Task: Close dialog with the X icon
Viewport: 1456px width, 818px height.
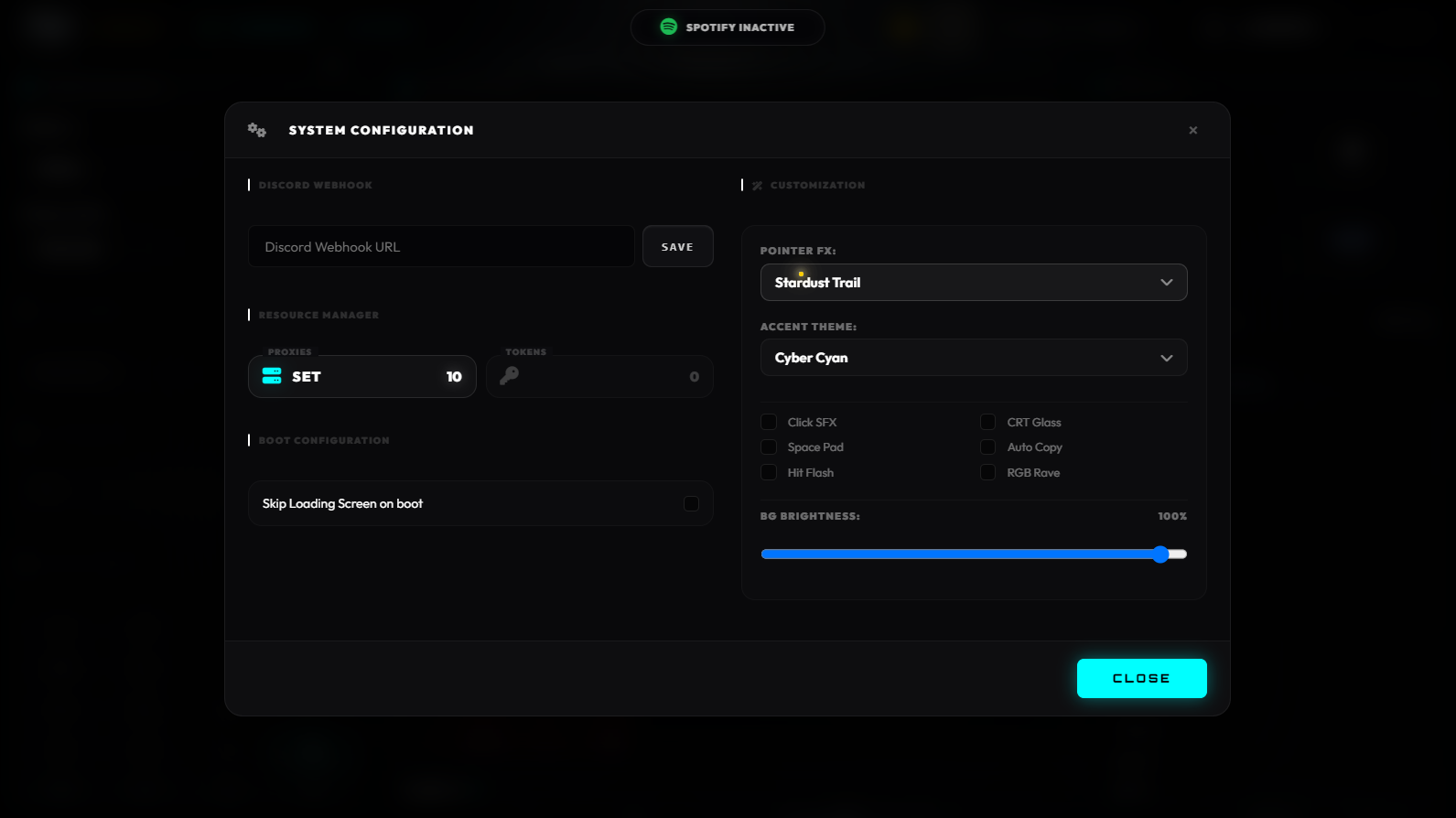Action: (1193, 130)
